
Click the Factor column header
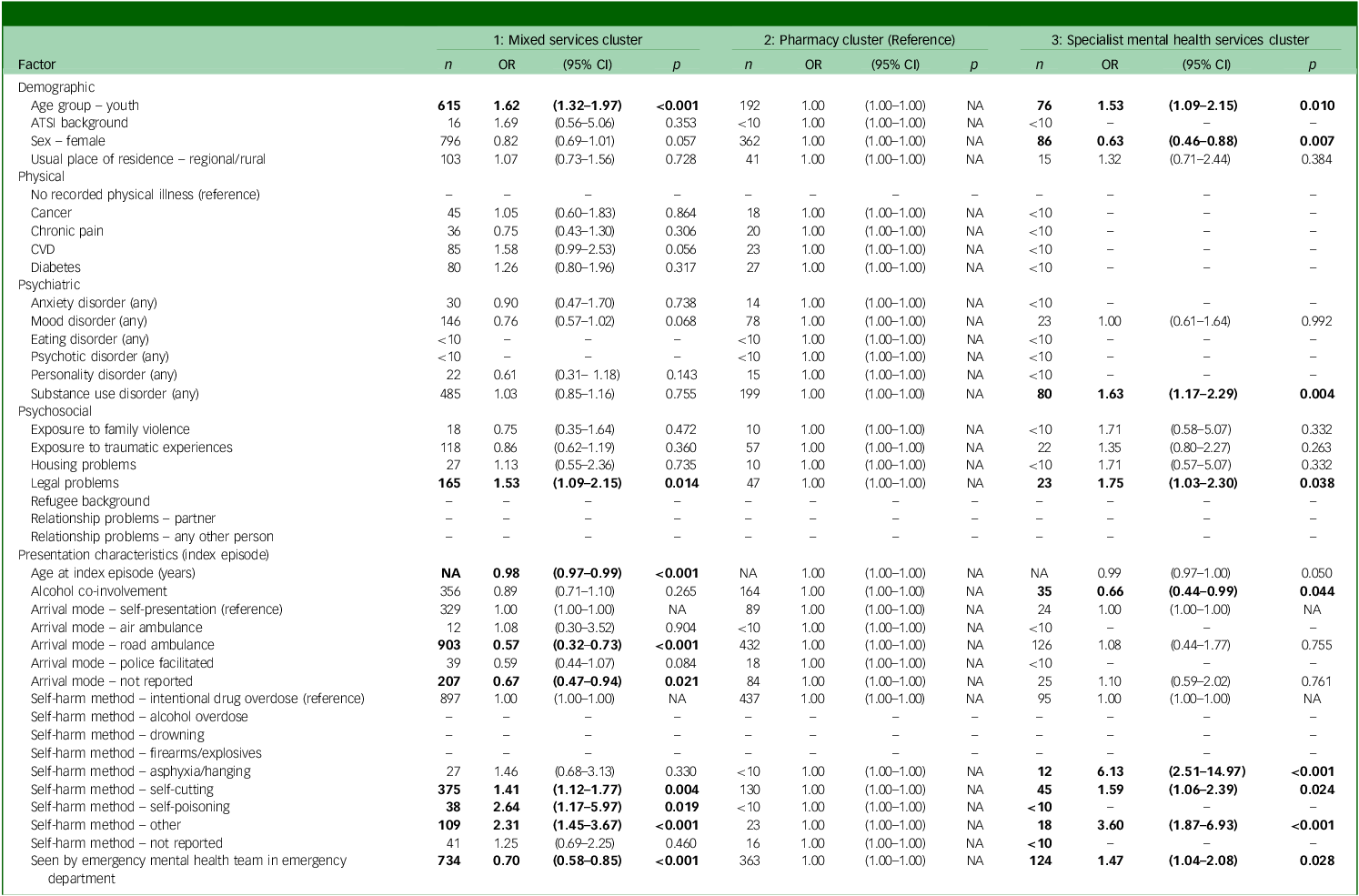(36, 65)
